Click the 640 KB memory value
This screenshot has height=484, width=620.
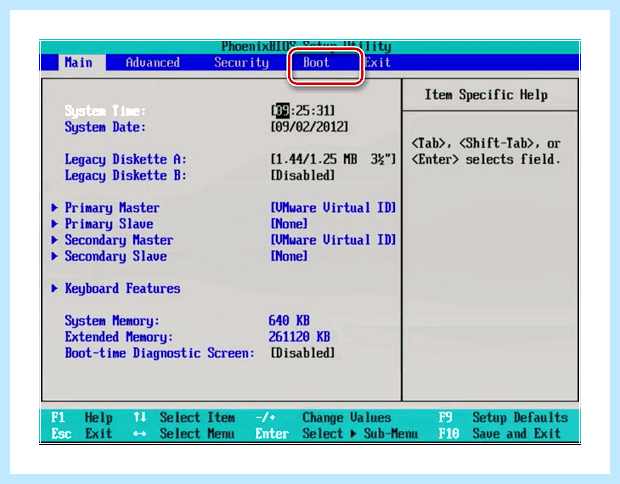pyautogui.click(x=289, y=320)
